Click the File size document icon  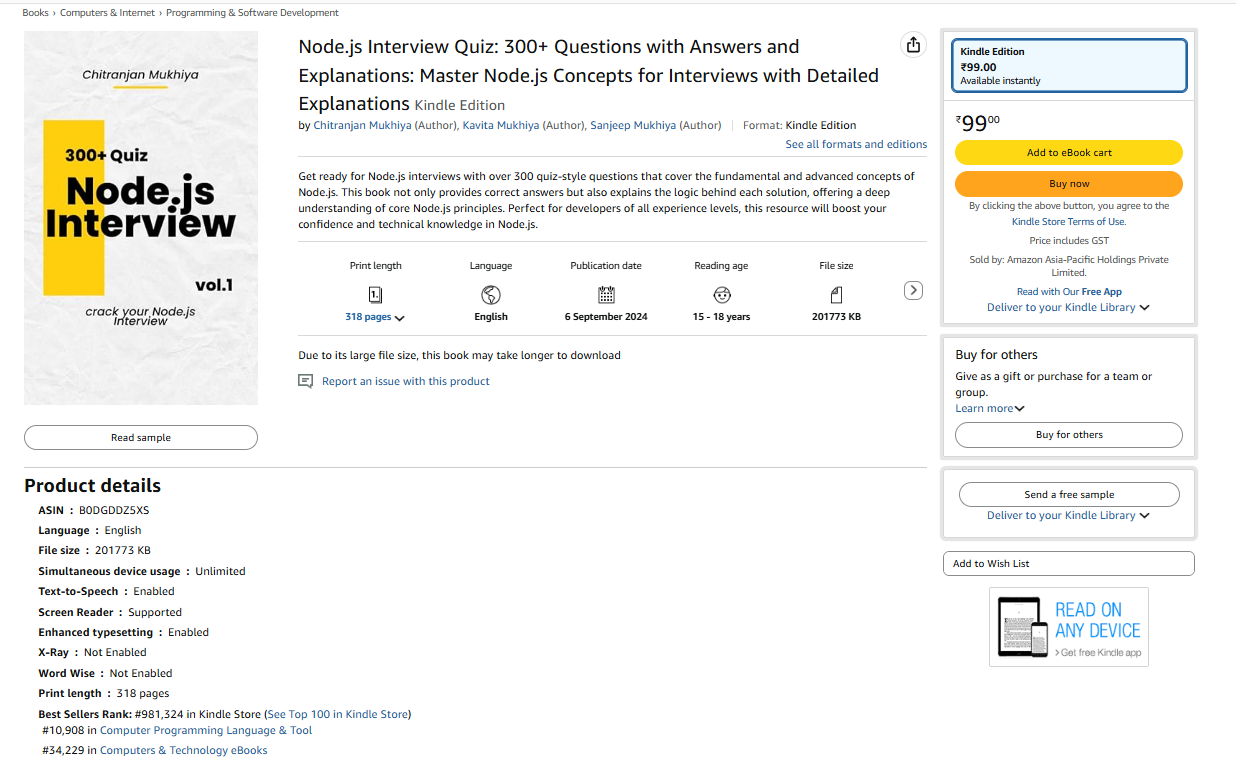coord(836,294)
